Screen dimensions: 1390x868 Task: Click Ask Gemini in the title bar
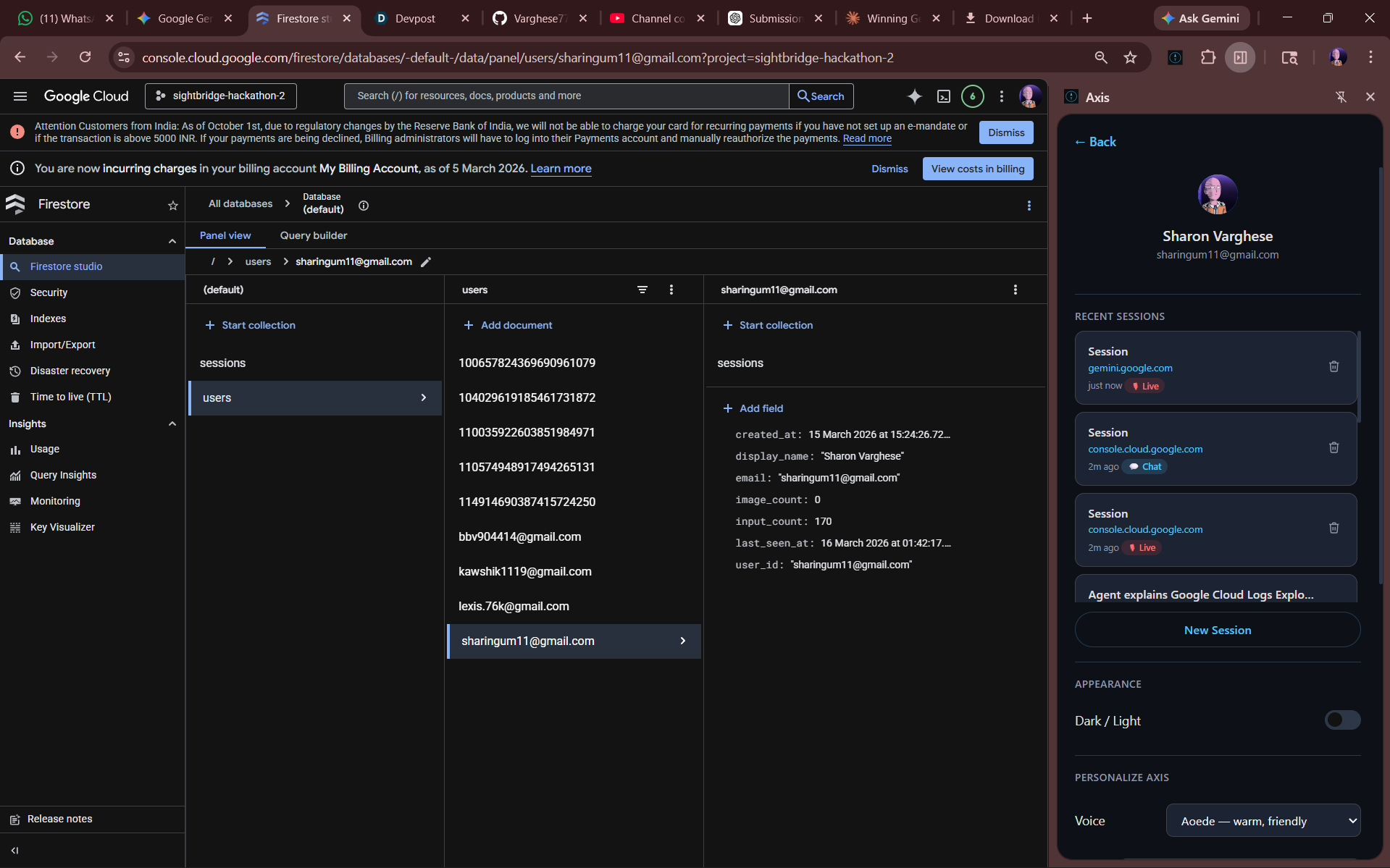[1202, 18]
